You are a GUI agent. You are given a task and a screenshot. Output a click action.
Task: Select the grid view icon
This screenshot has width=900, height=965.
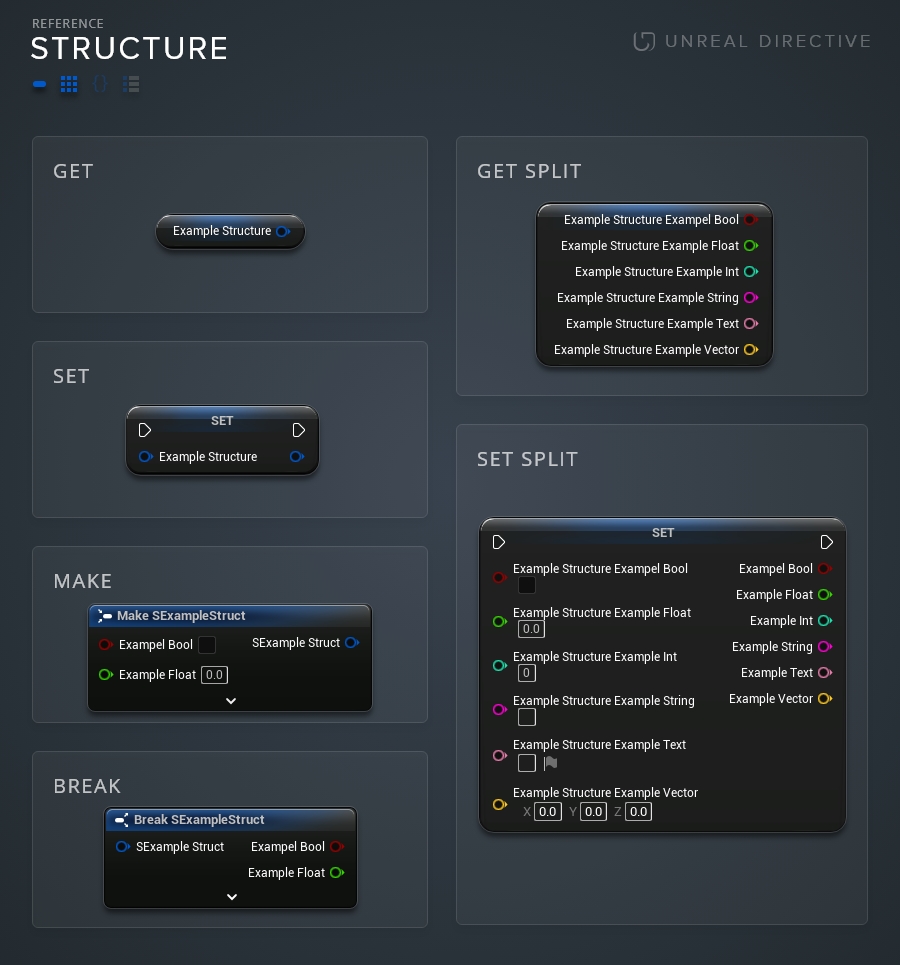click(x=69, y=84)
